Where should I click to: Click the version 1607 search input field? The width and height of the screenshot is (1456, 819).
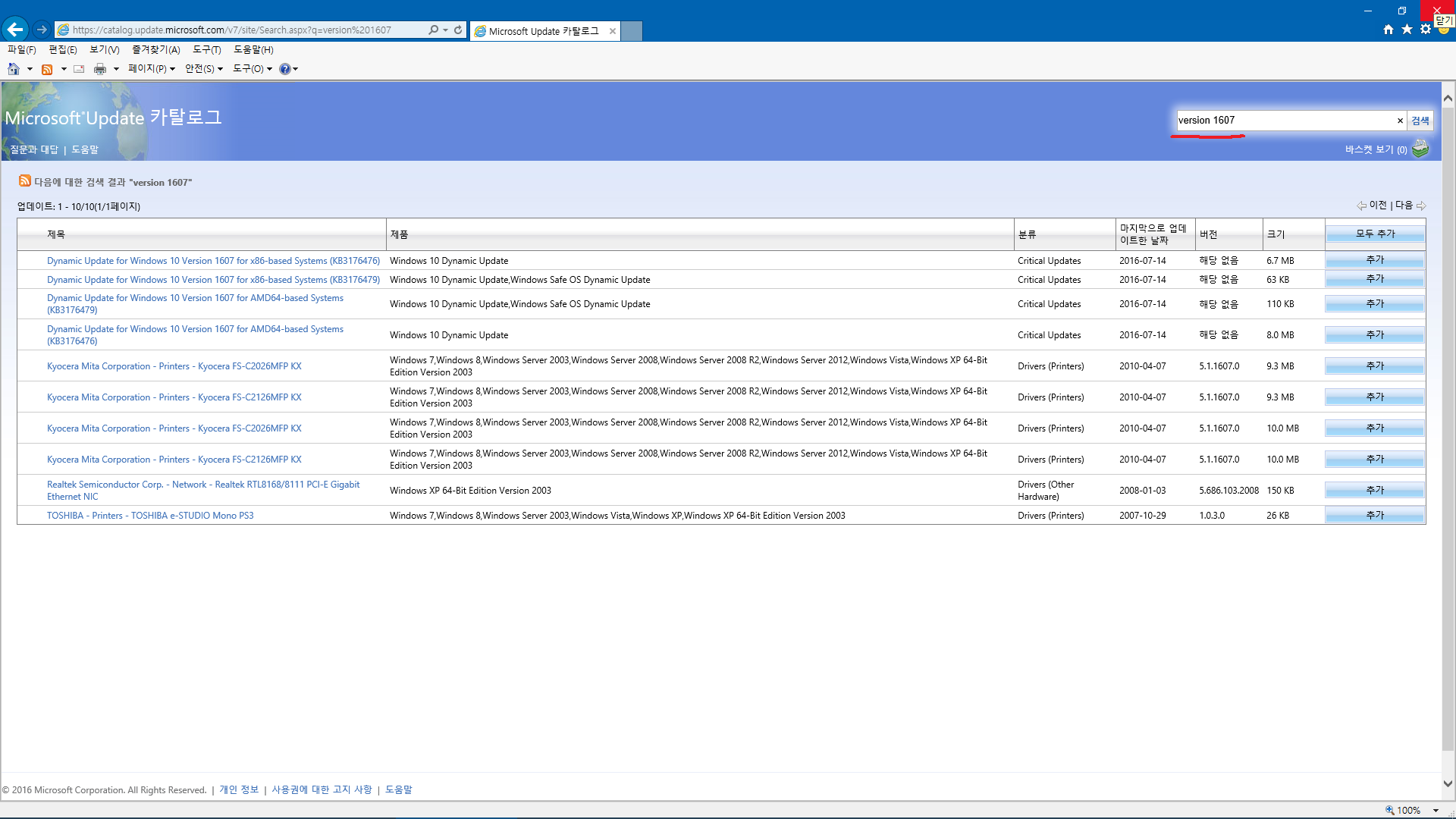tap(1285, 121)
